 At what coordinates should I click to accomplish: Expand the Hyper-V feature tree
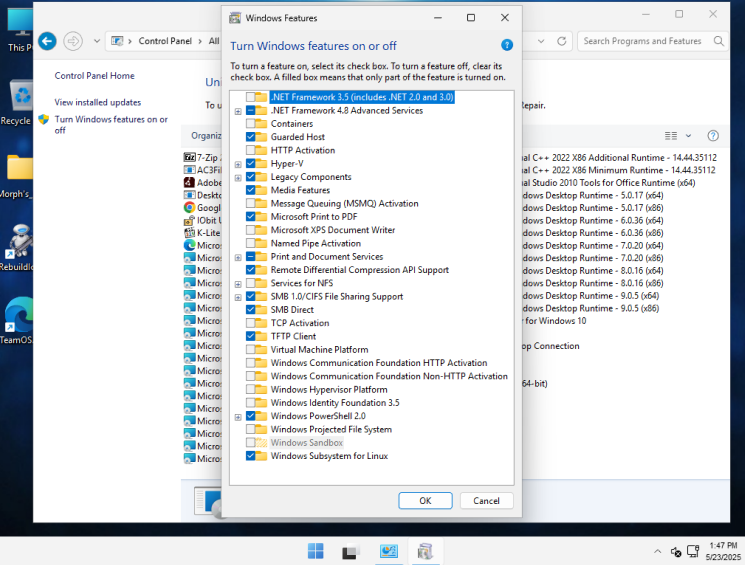(x=238, y=164)
